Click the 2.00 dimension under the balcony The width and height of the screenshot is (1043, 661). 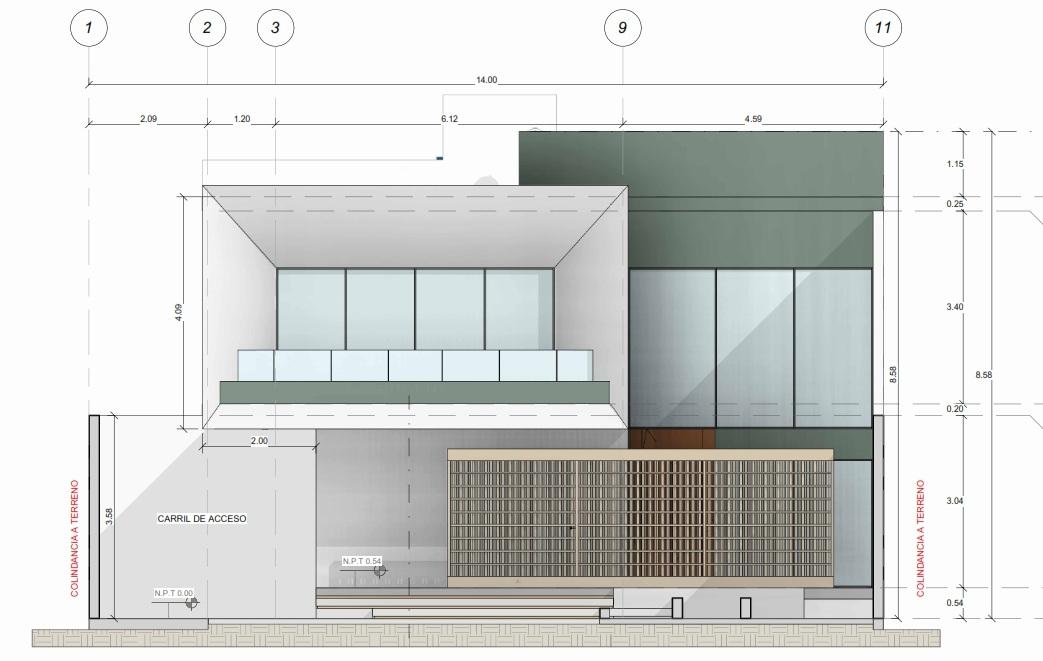coord(259,440)
